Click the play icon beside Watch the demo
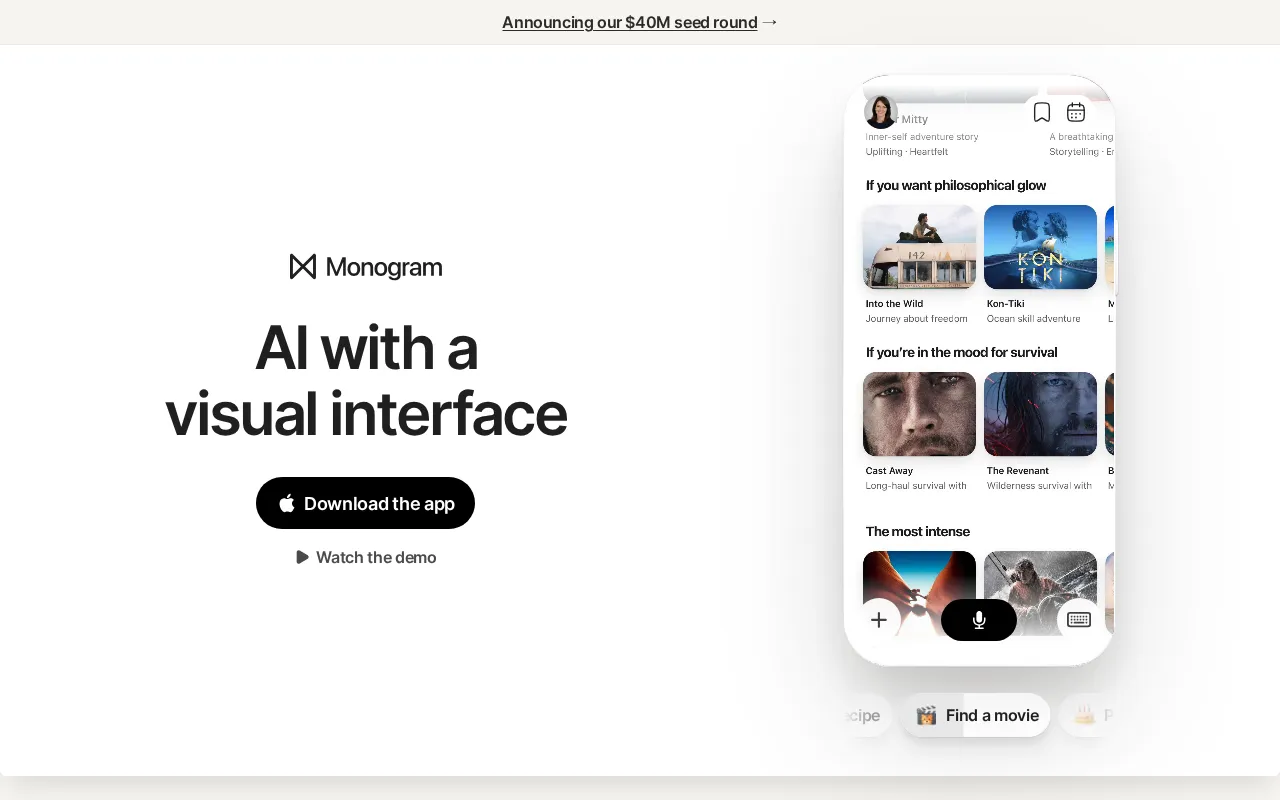 click(x=302, y=557)
